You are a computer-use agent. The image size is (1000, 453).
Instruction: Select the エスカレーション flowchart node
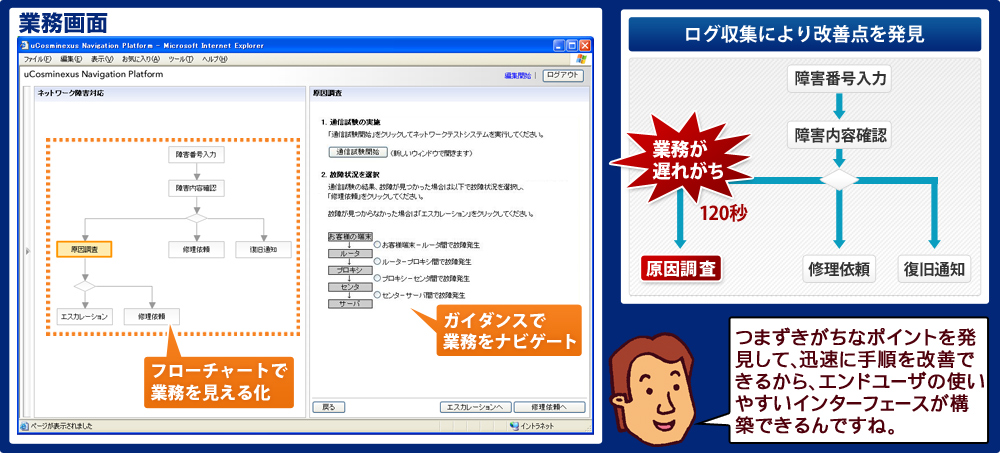[x=84, y=316]
